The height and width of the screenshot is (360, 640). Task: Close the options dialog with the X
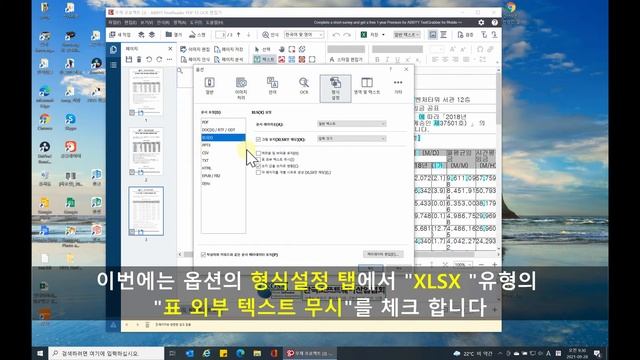click(x=406, y=69)
